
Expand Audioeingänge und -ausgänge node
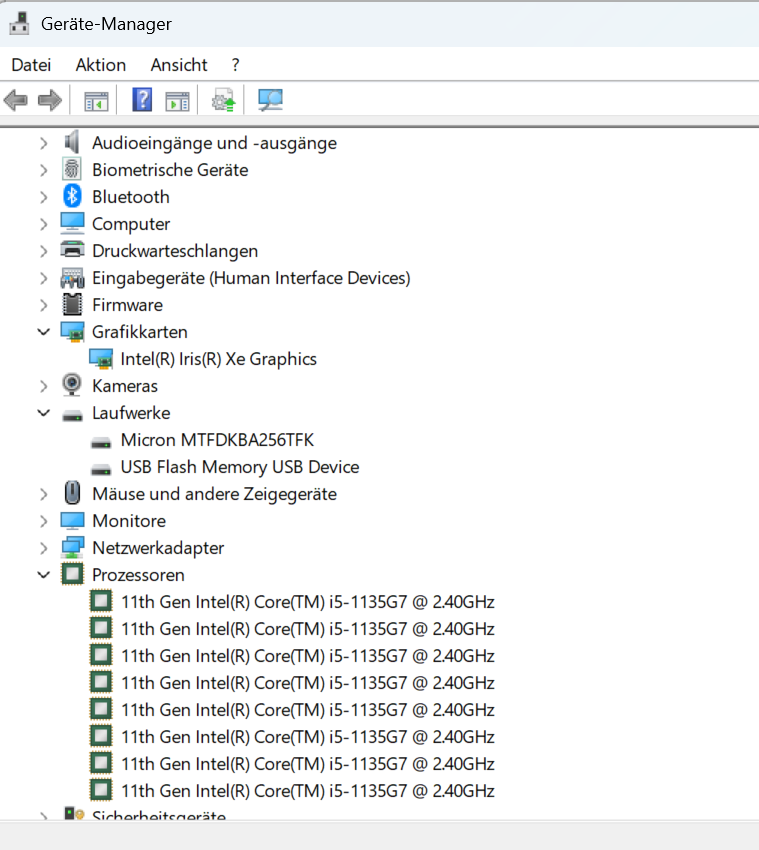tap(44, 143)
